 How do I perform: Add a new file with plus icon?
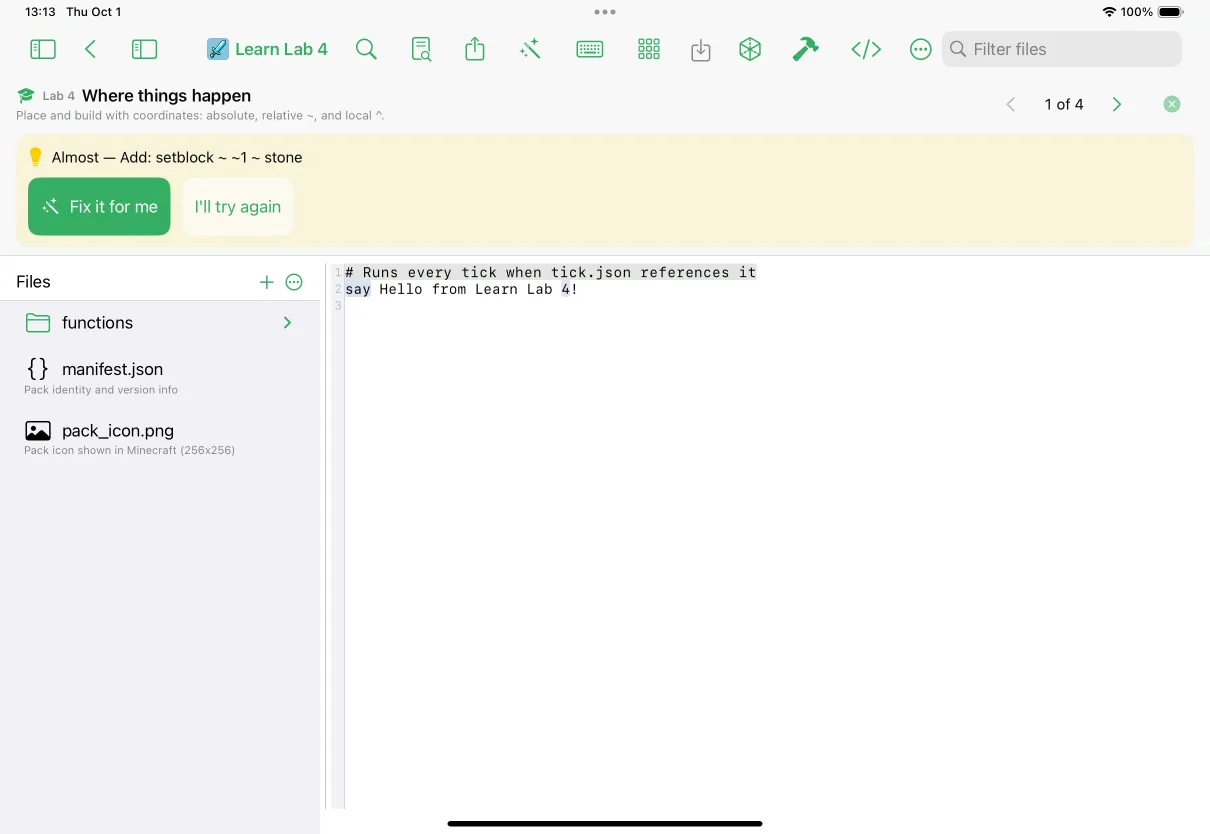(266, 282)
